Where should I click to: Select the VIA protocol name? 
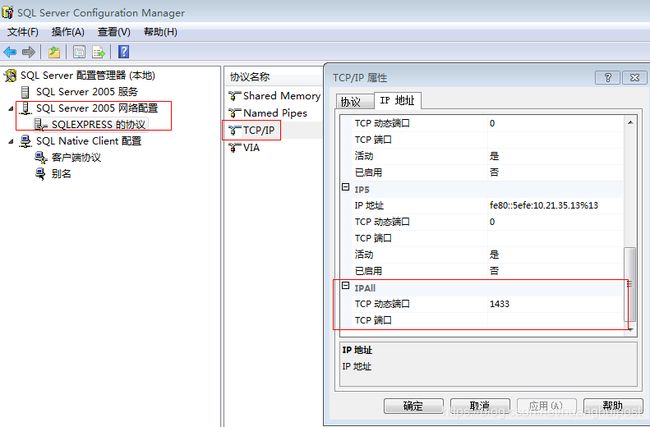pos(252,148)
